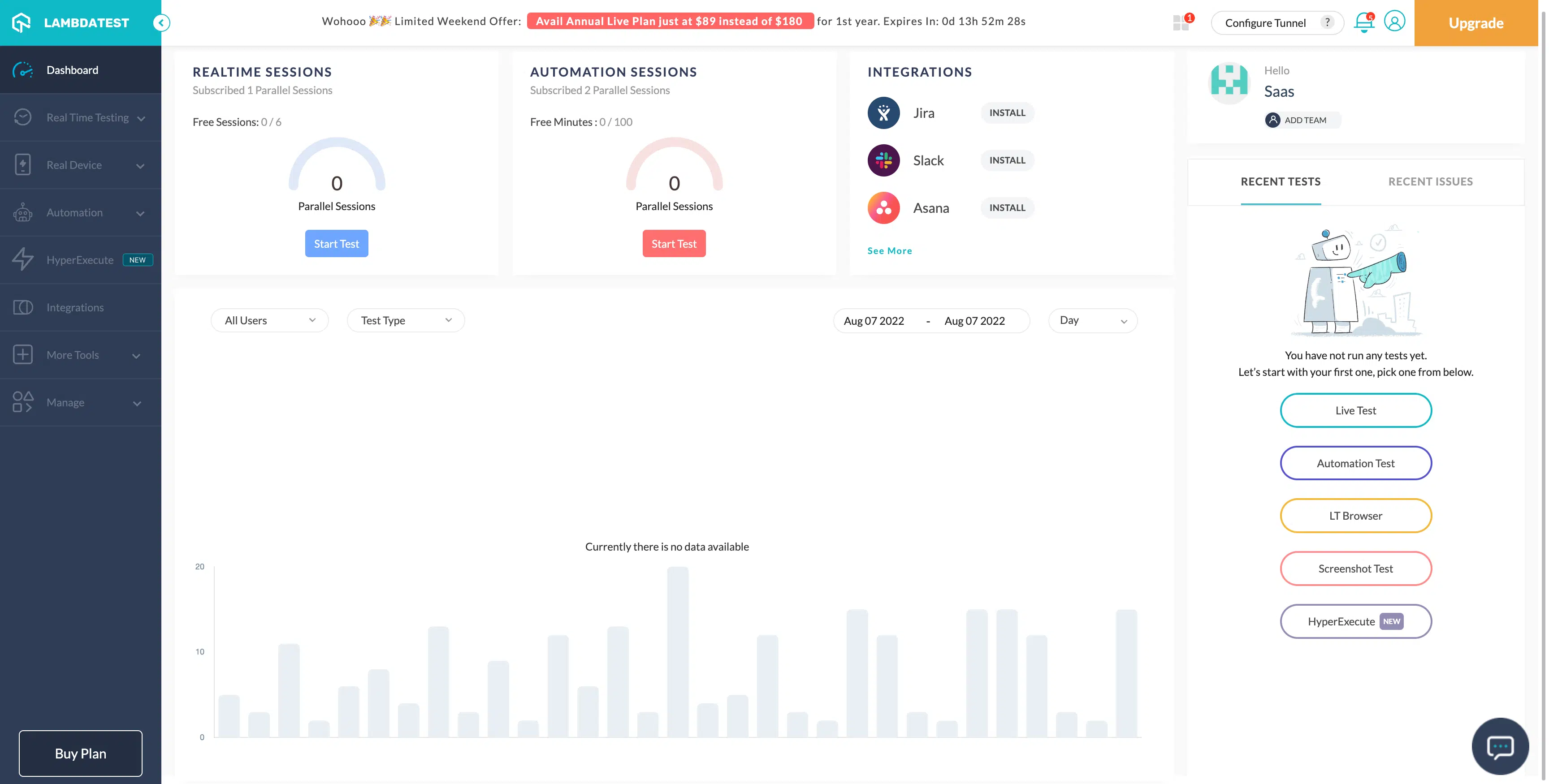This screenshot has width=1549, height=784.
Task: Open HyperExecute from the sidebar
Action: 81,260
